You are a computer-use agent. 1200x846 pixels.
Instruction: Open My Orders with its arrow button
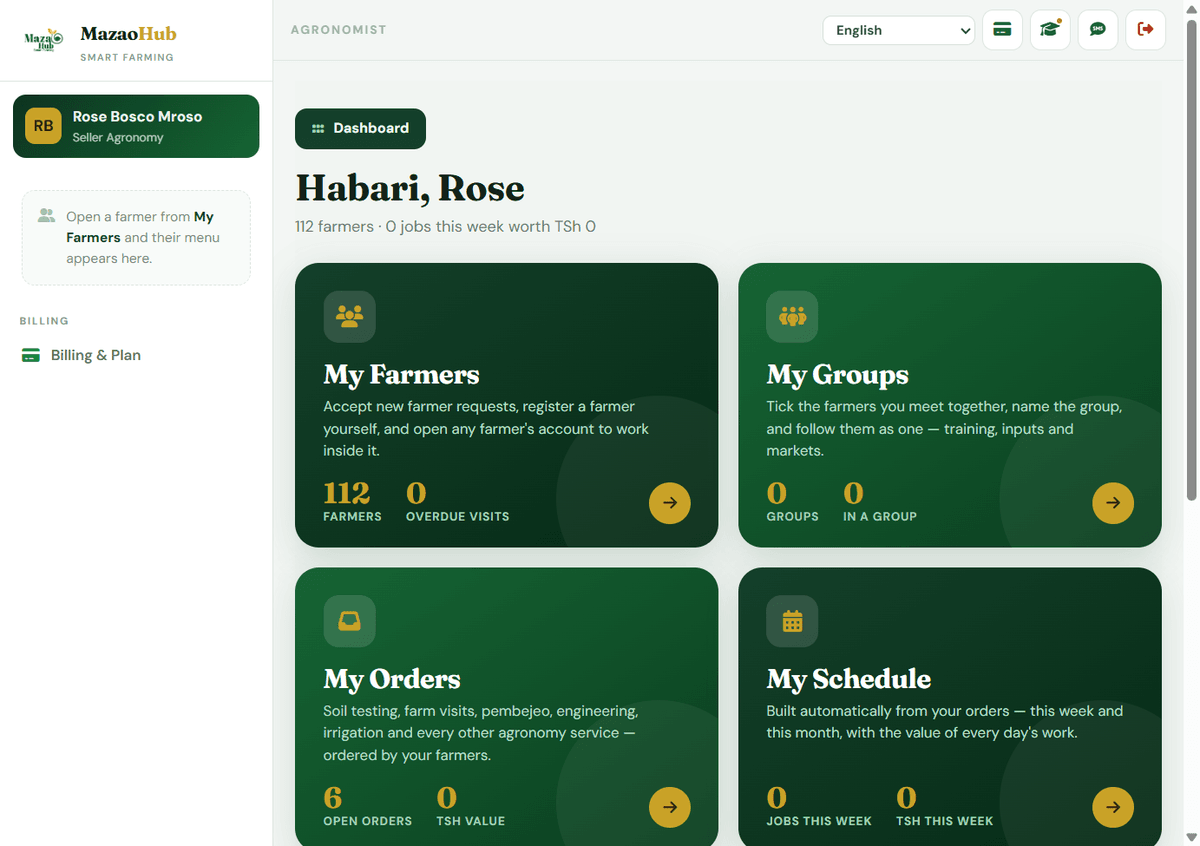click(x=670, y=807)
